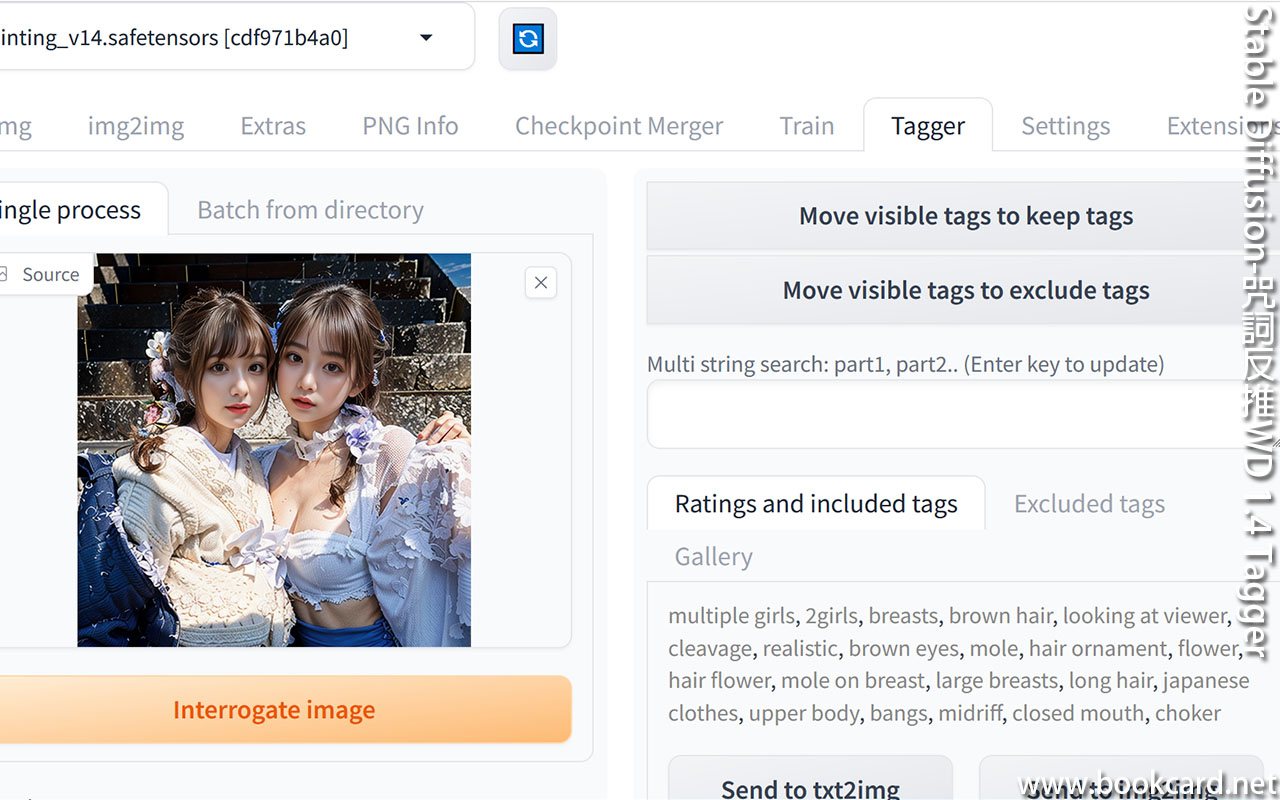Select the Extras tab
This screenshot has width=1280, height=800.
[273, 125]
